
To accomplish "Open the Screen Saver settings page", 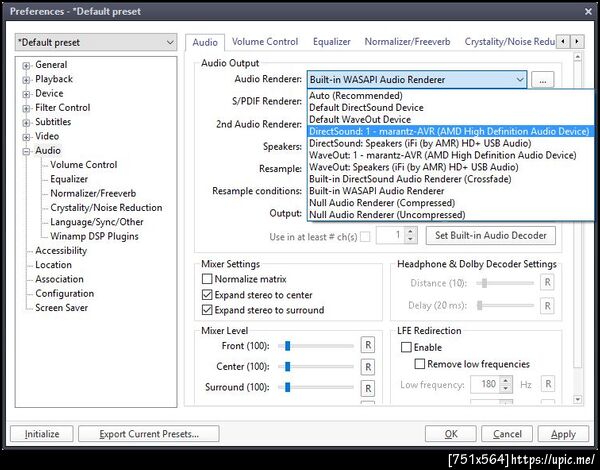I will [61, 307].
